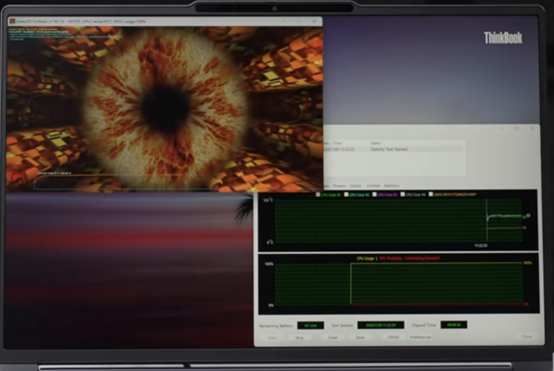Click the Clear button
Screen dimensions: 554x371
(x=332, y=337)
